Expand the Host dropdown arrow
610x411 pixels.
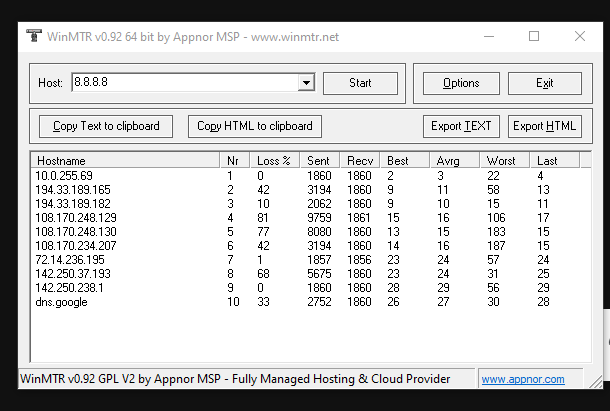pyautogui.click(x=306, y=83)
